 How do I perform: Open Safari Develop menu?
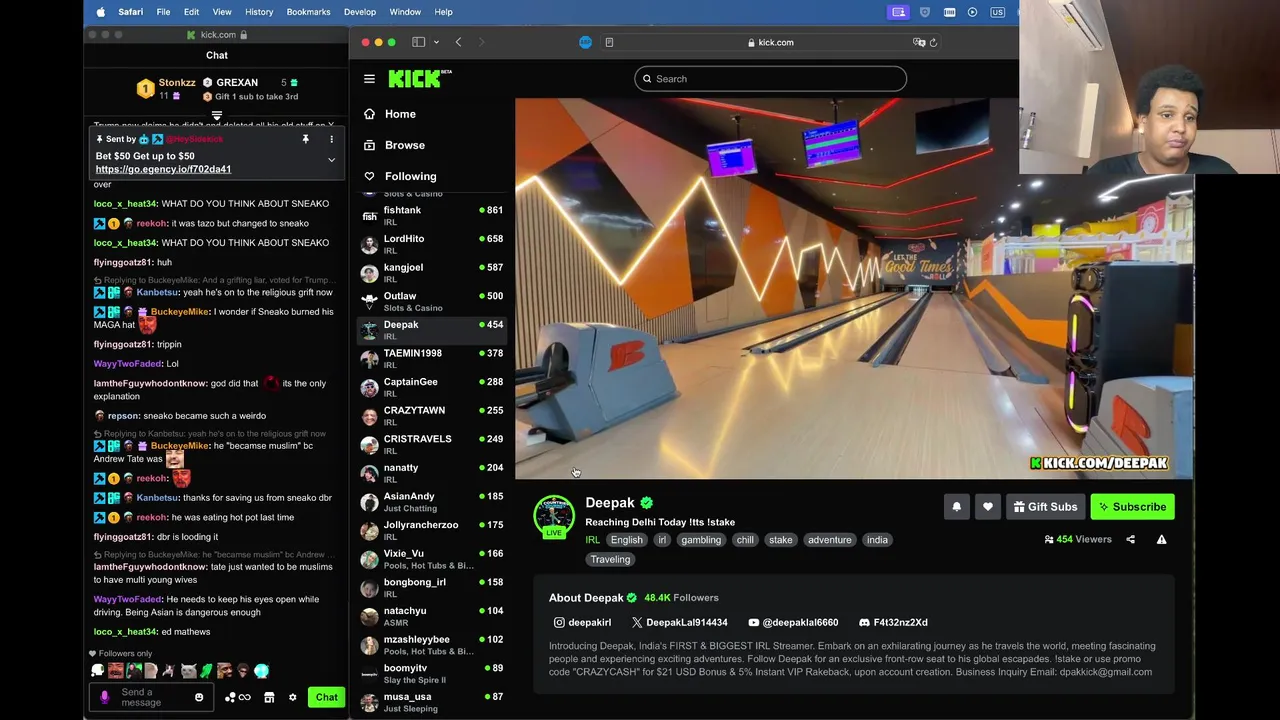[360, 12]
